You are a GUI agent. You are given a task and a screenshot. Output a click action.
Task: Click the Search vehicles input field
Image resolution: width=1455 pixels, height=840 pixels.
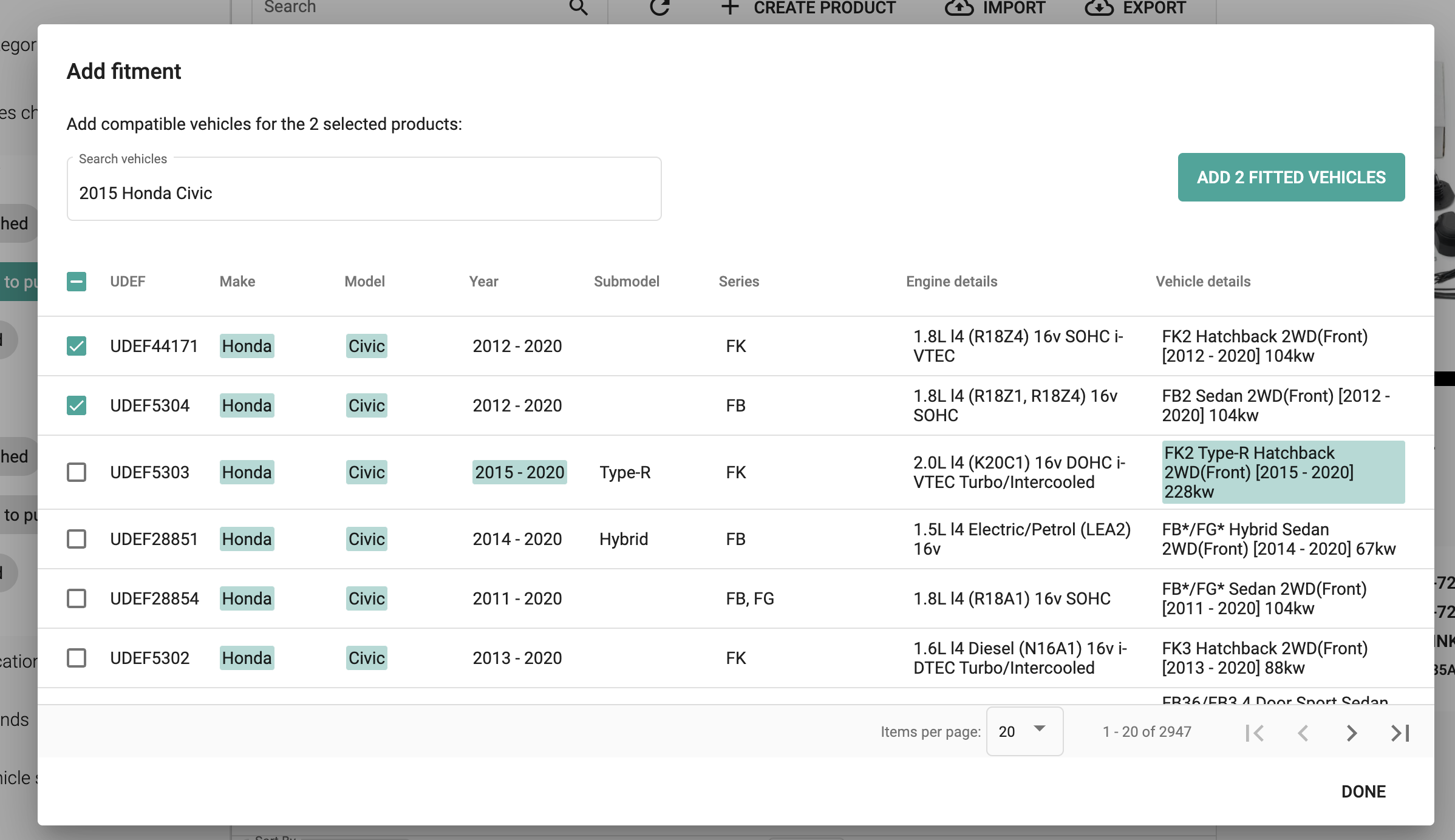[364, 193]
